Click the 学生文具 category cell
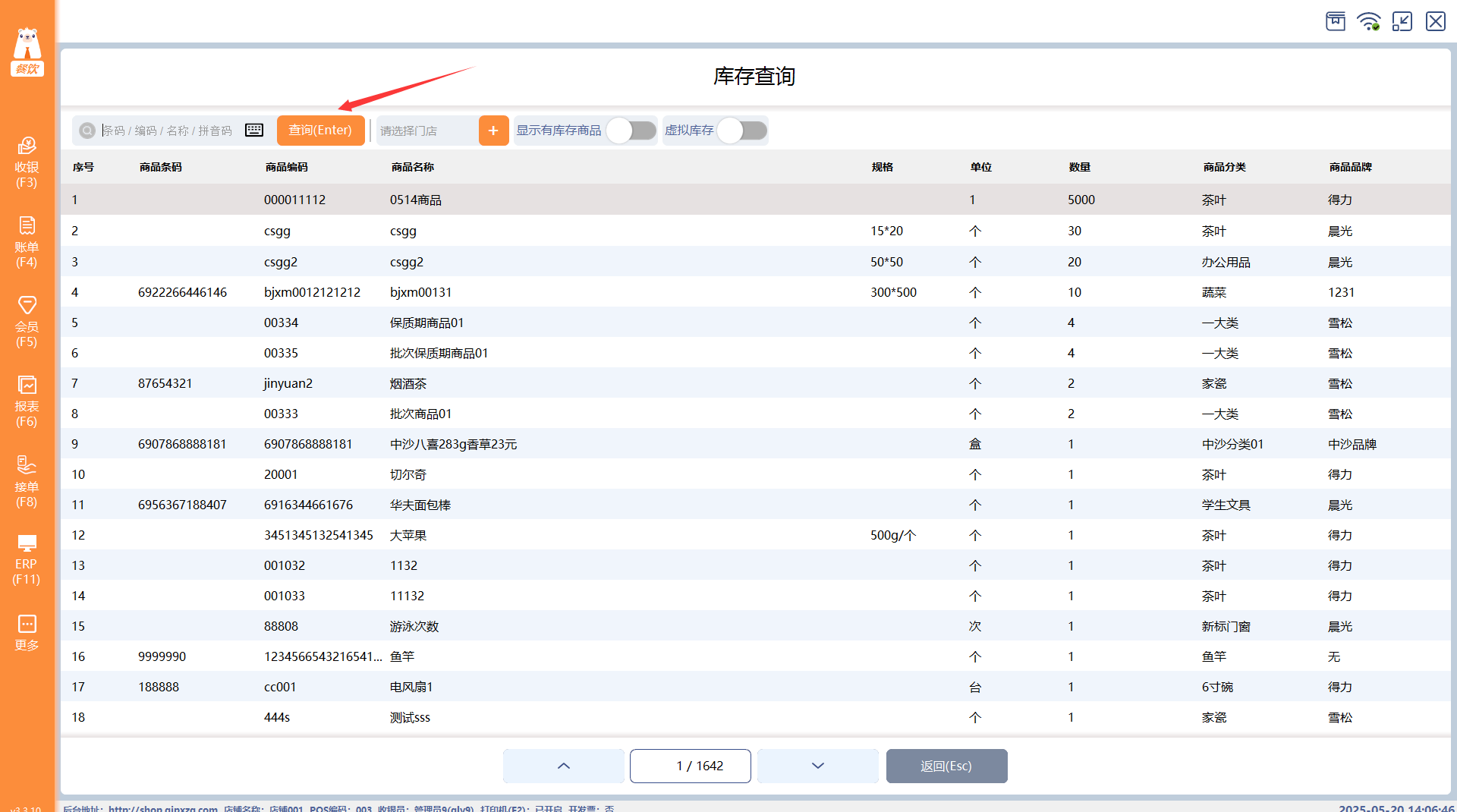Screen dimensions: 1457x812 tap(1226, 505)
